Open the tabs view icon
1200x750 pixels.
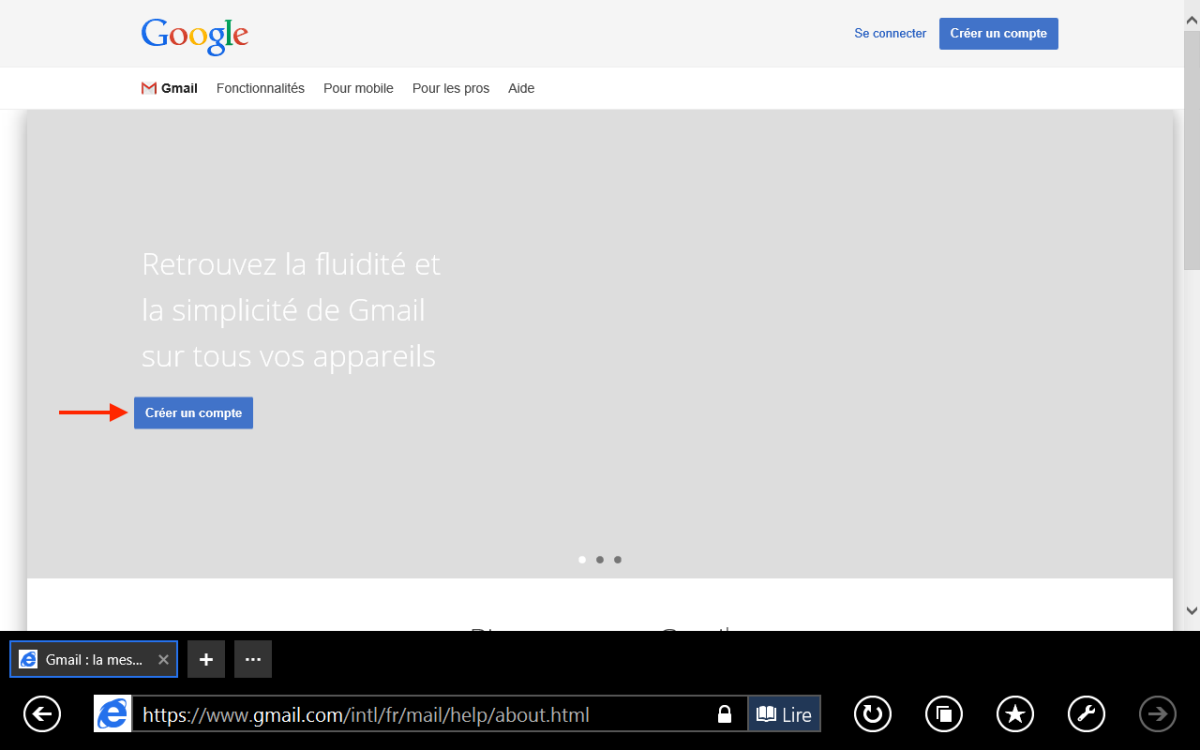[944, 714]
